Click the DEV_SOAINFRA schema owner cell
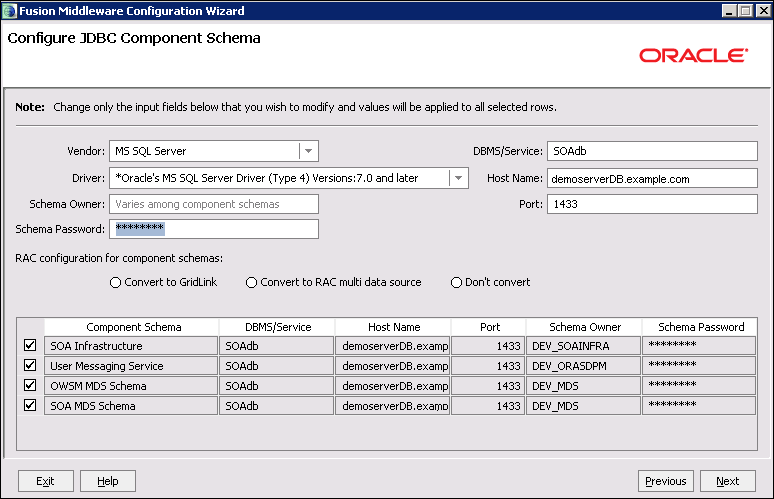The height and width of the screenshot is (499, 774). pyautogui.click(x=583, y=345)
